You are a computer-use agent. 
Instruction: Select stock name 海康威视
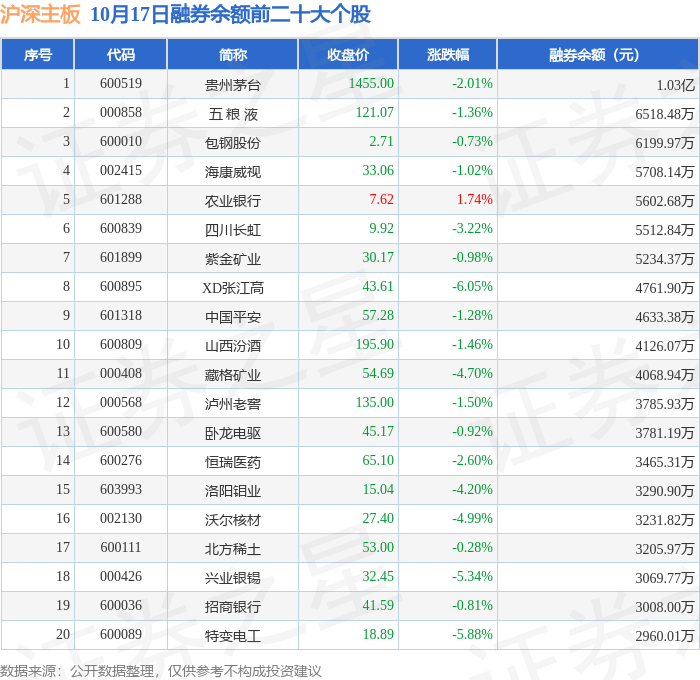pos(233,171)
